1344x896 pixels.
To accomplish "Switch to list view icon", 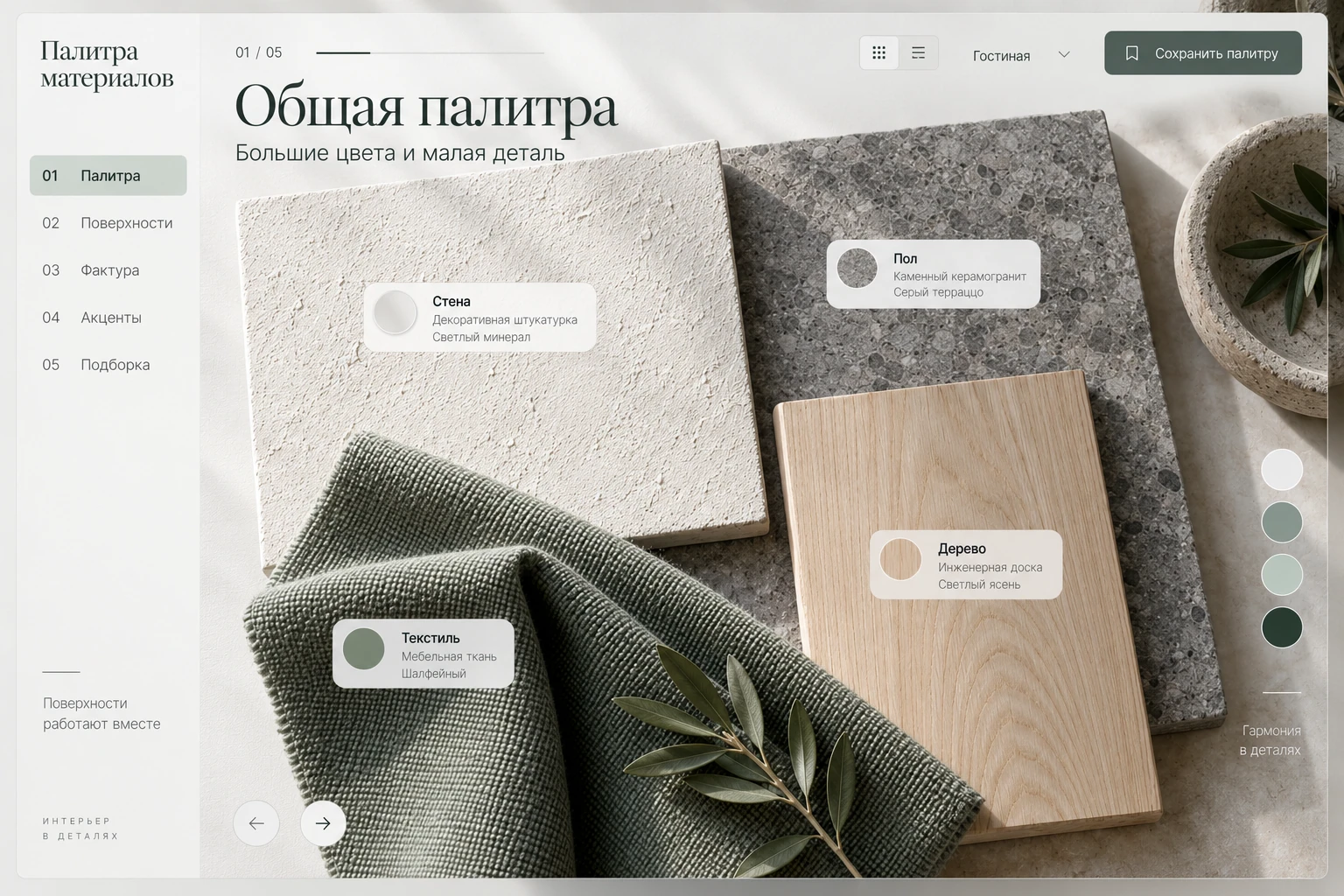I will click(918, 53).
